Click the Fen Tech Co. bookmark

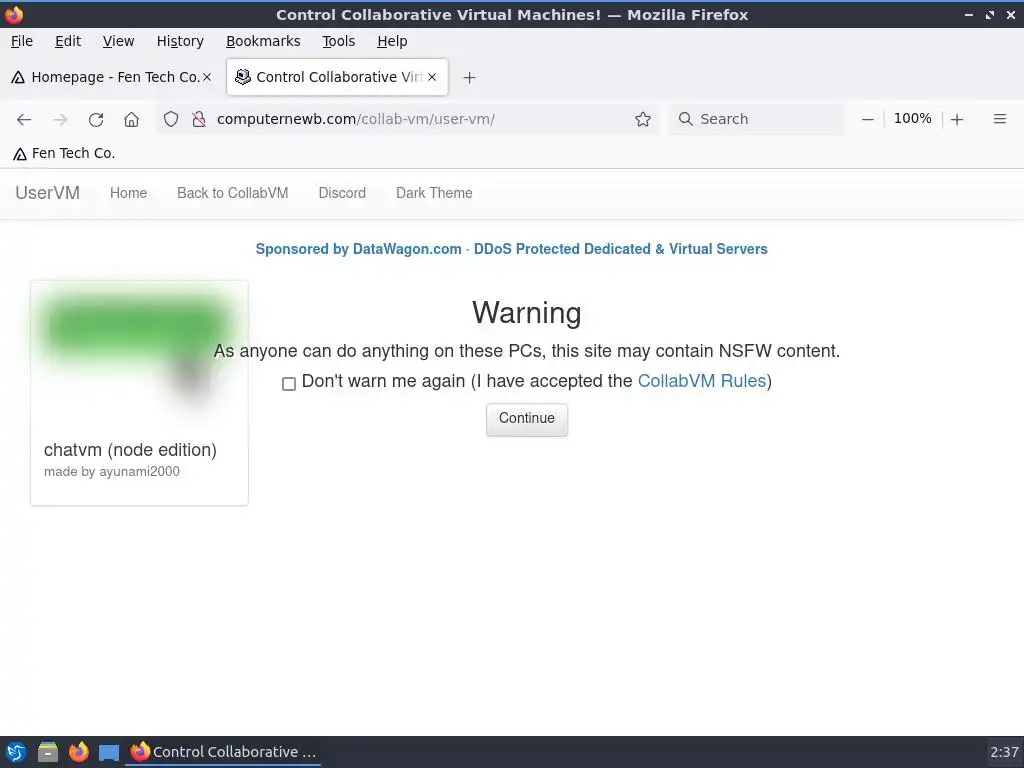[64, 153]
